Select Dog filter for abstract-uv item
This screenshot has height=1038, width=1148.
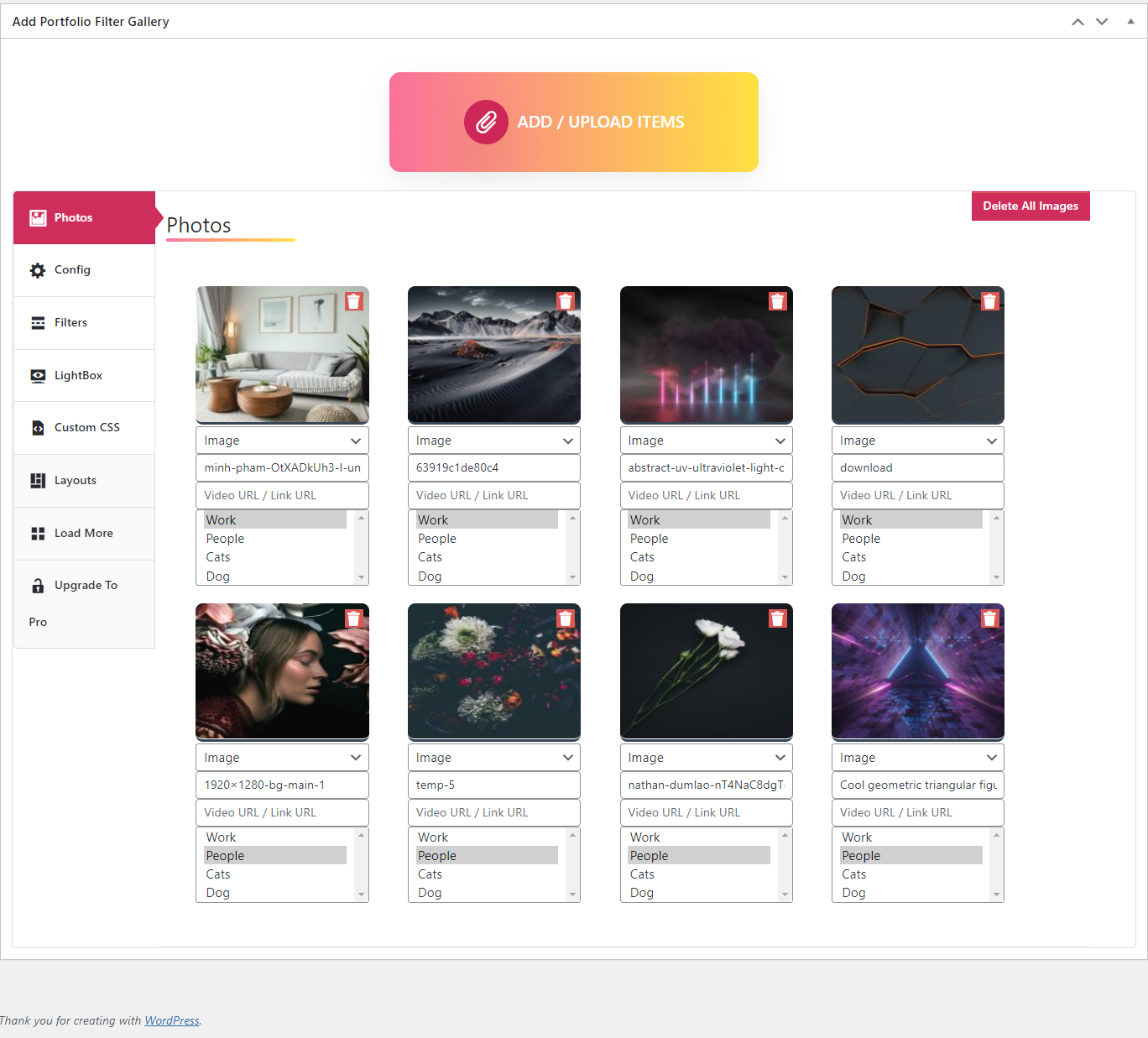click(699, 576)
